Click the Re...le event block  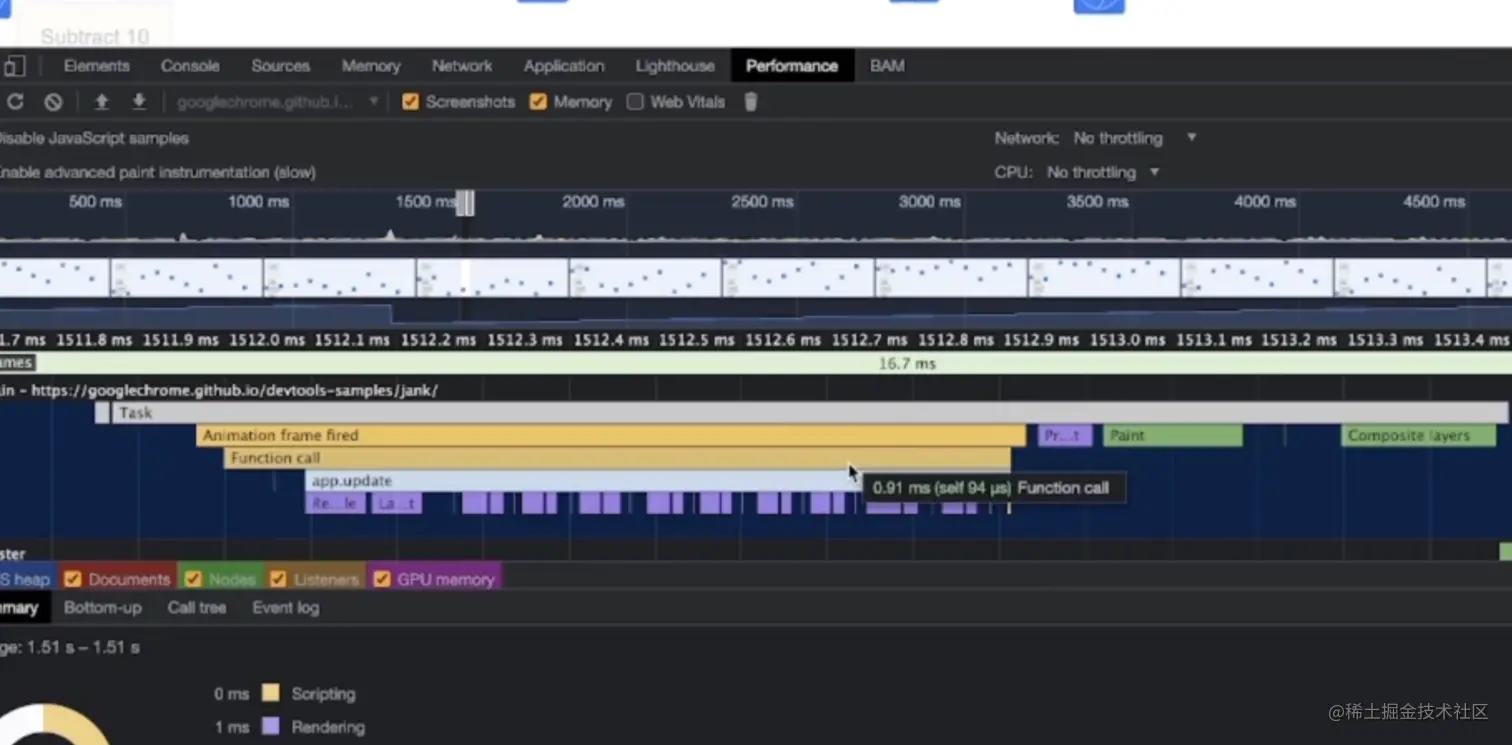(335, 503)
